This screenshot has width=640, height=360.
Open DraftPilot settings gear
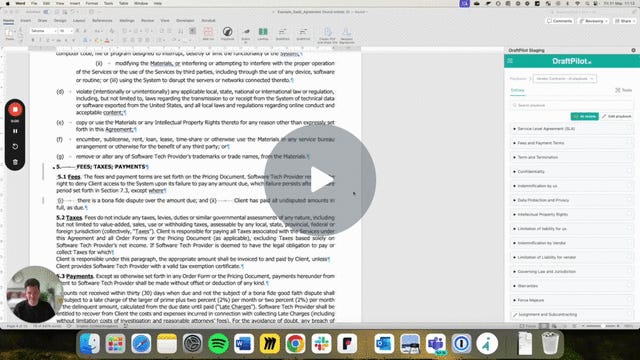coord(633,50)
